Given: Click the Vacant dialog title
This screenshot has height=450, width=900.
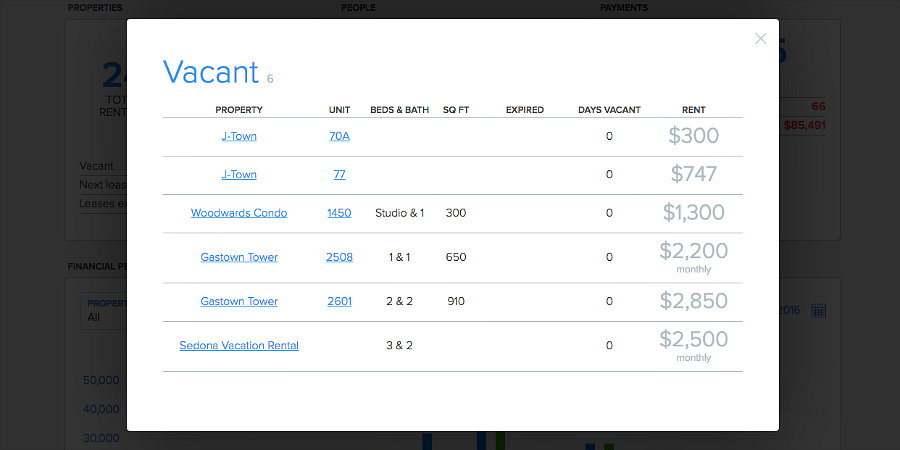Looking at the screenshot, I should pyautogui.click(x=211, y=72).
